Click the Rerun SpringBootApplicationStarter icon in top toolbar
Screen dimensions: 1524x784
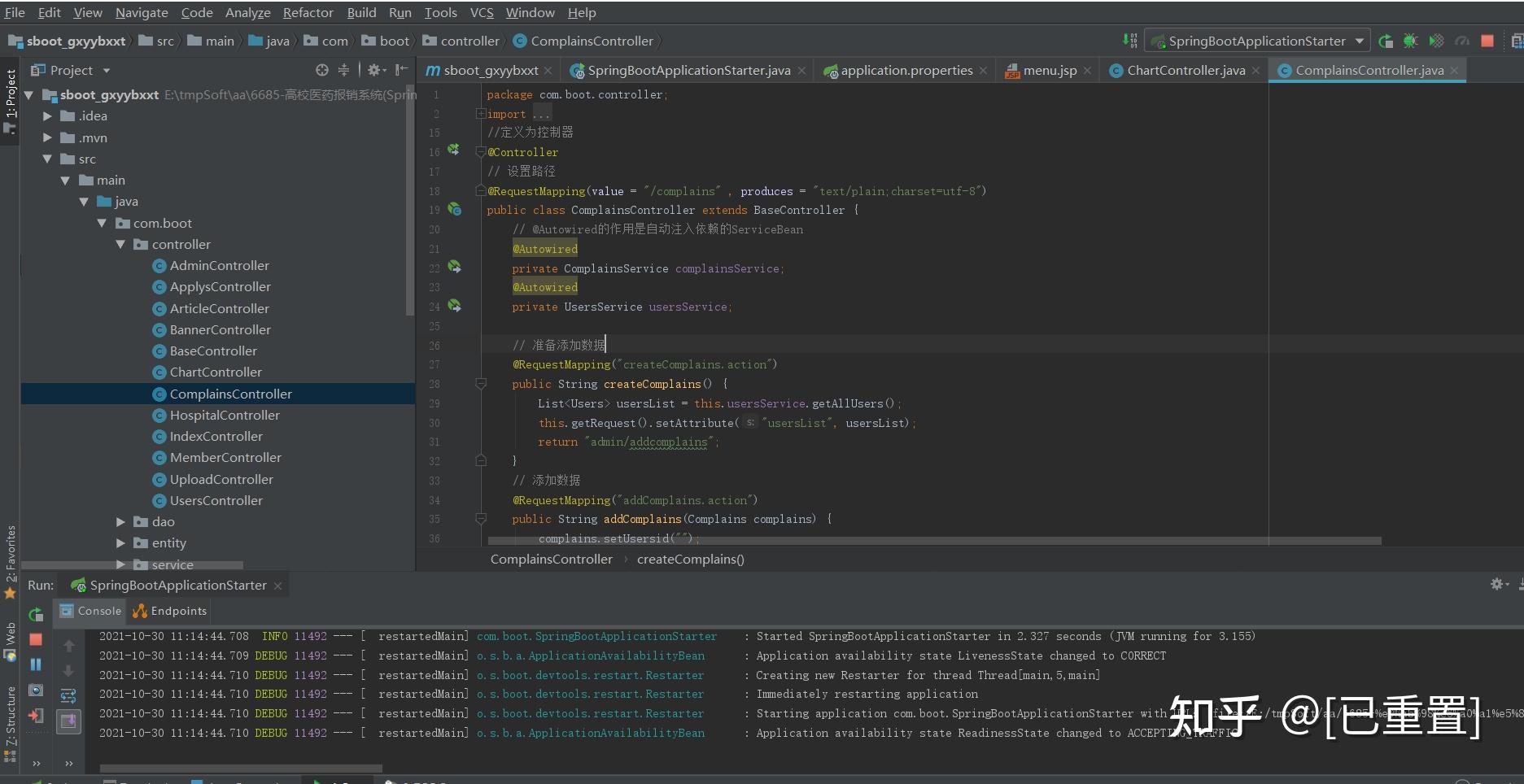click(x=1386, y=41)
